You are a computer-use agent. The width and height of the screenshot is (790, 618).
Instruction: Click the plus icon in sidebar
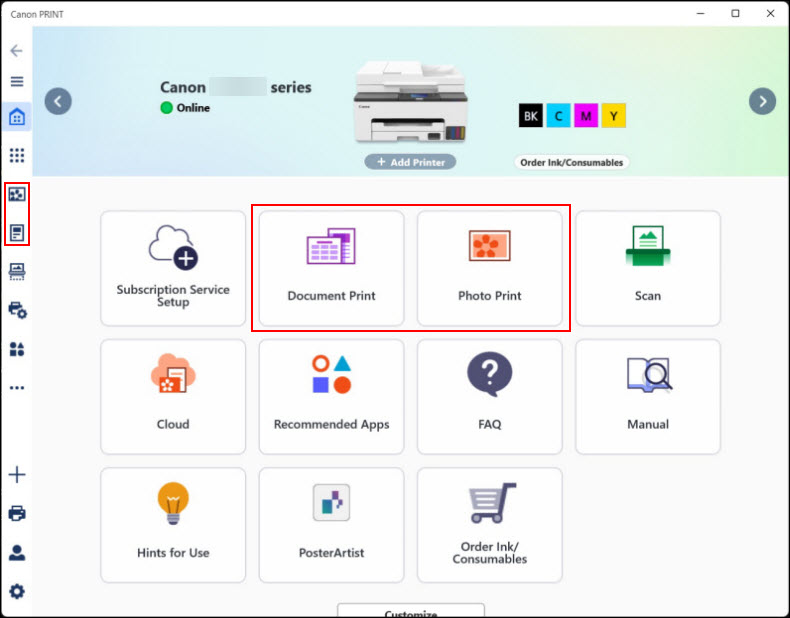coord(16,475)
